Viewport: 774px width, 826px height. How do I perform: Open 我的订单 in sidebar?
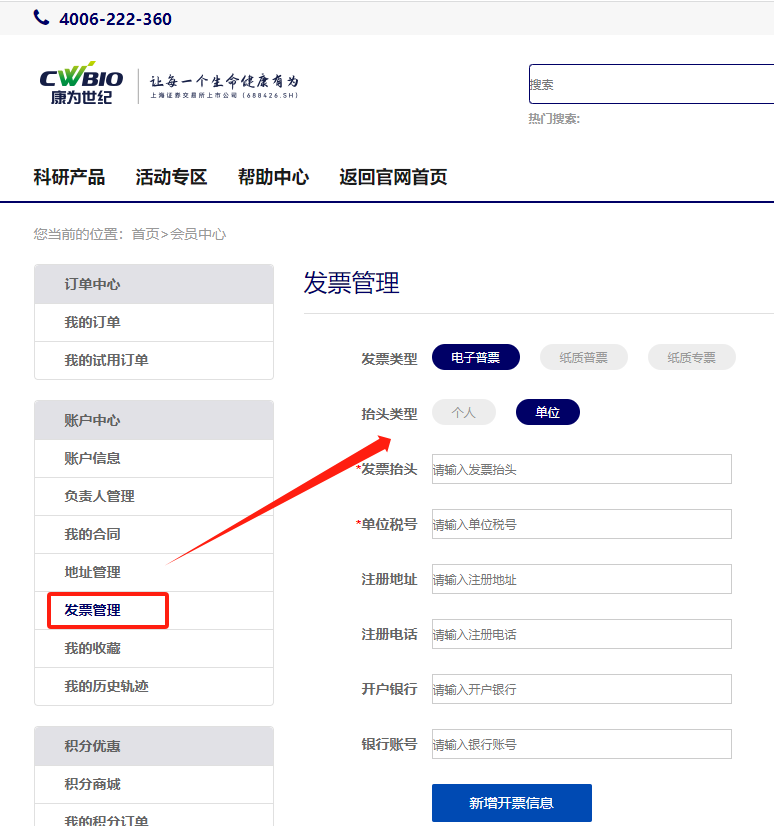tap(92, 322)
